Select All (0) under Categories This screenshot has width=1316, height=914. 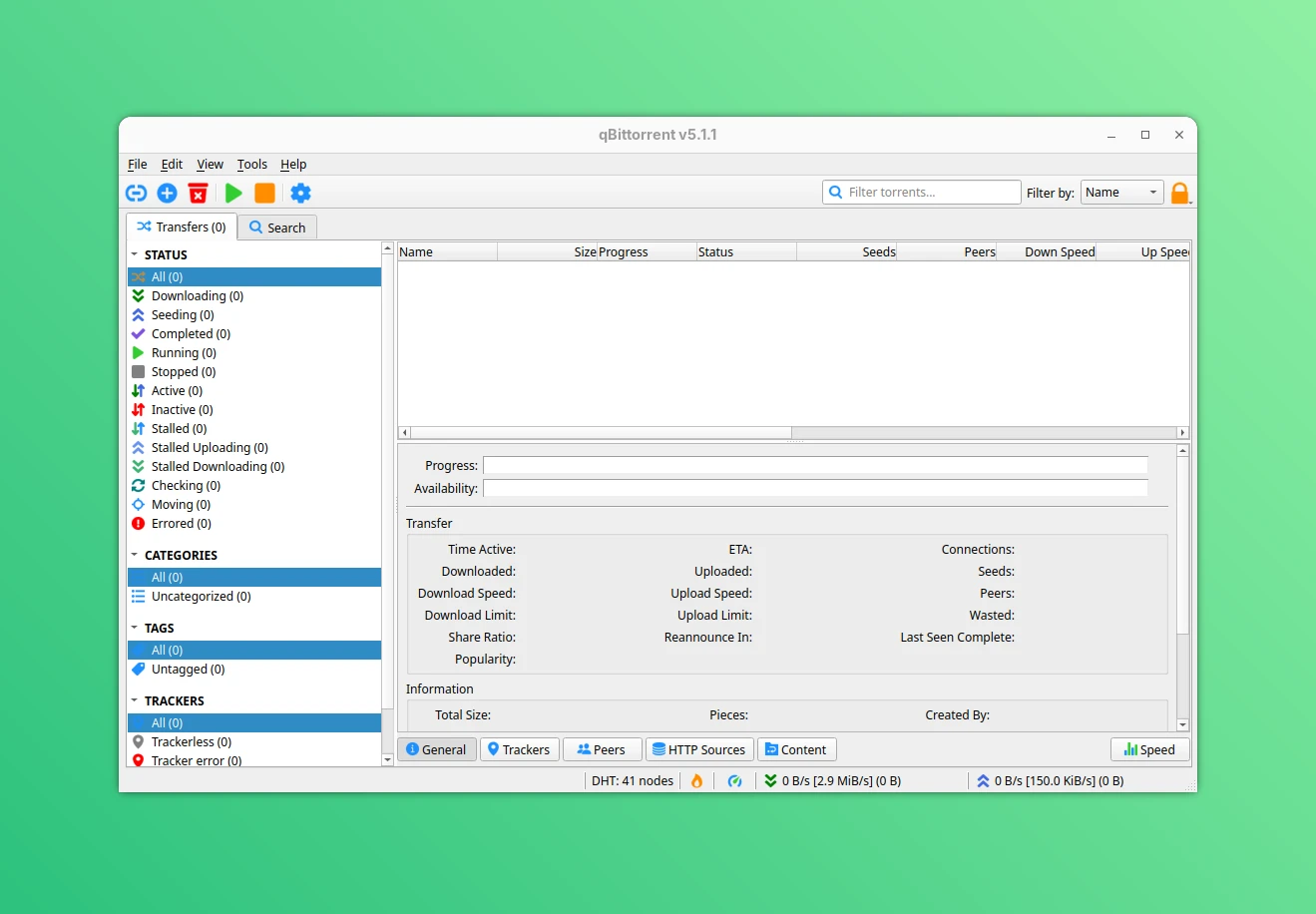point(254,577)
